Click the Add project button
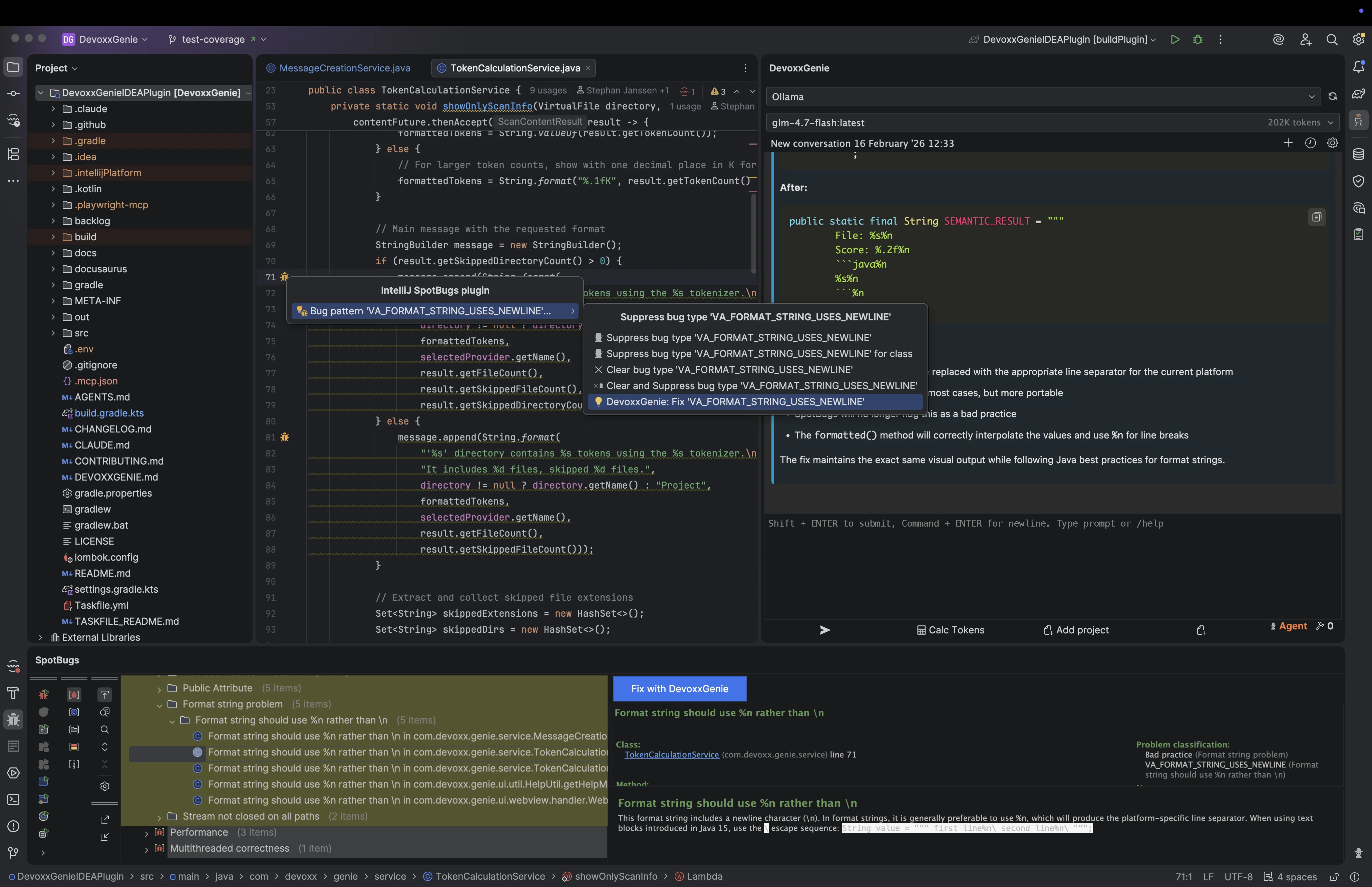Screen dimensions: 1372x887 1076,629
